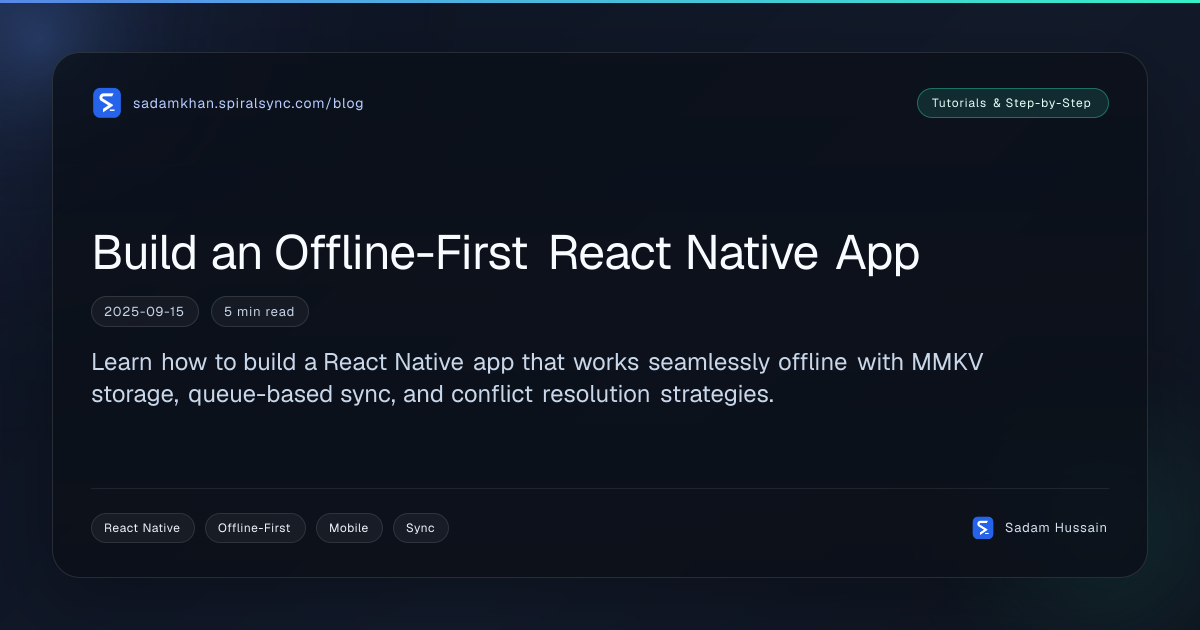Click the blue logo beside the blog URL
The height and width of the screenshot is (630, 1200).
[x=107, y=103]
